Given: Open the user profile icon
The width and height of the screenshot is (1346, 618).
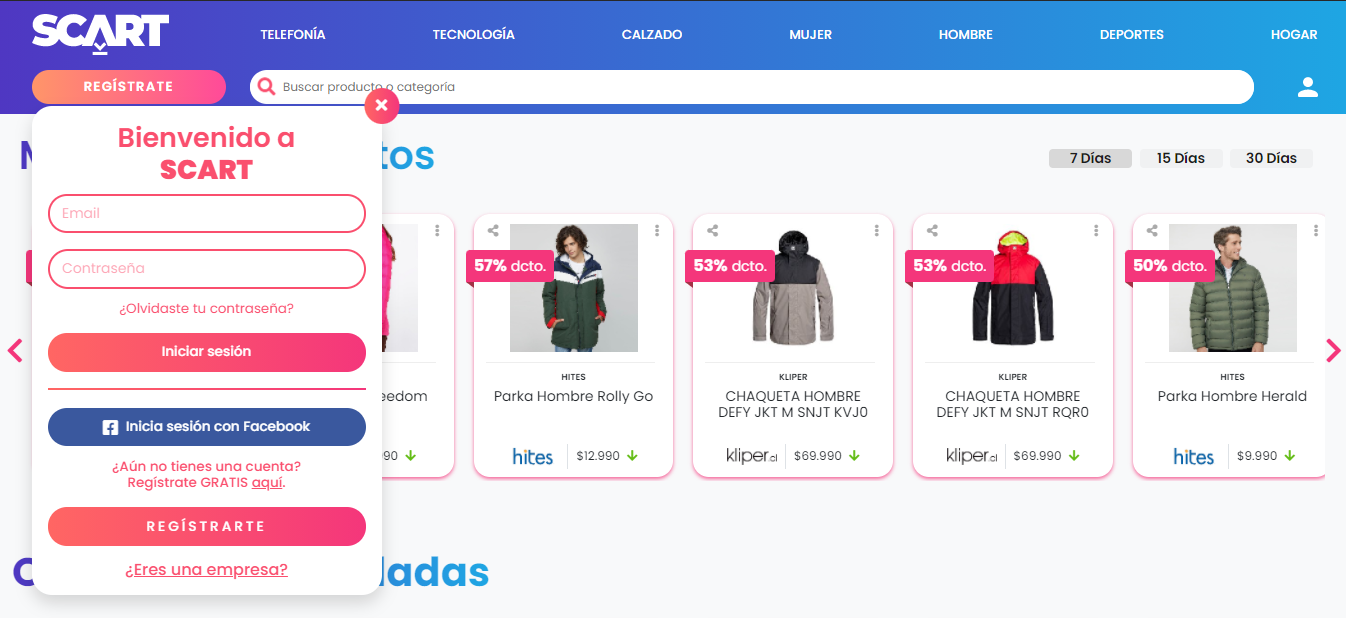Looking at the screenshot, I should [x=1308, y=87].
